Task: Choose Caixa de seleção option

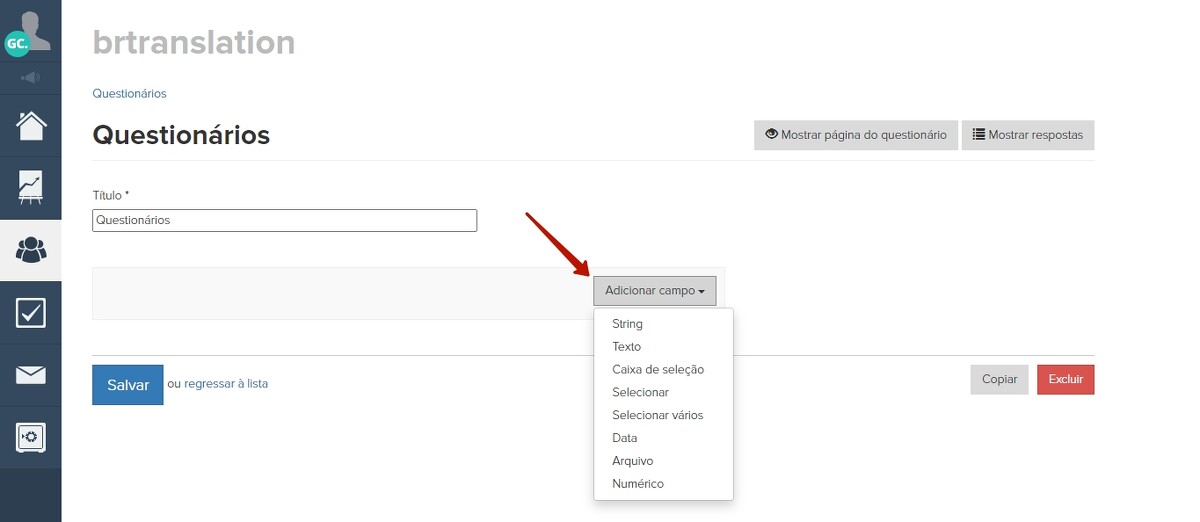Action: tap(658, 370)
